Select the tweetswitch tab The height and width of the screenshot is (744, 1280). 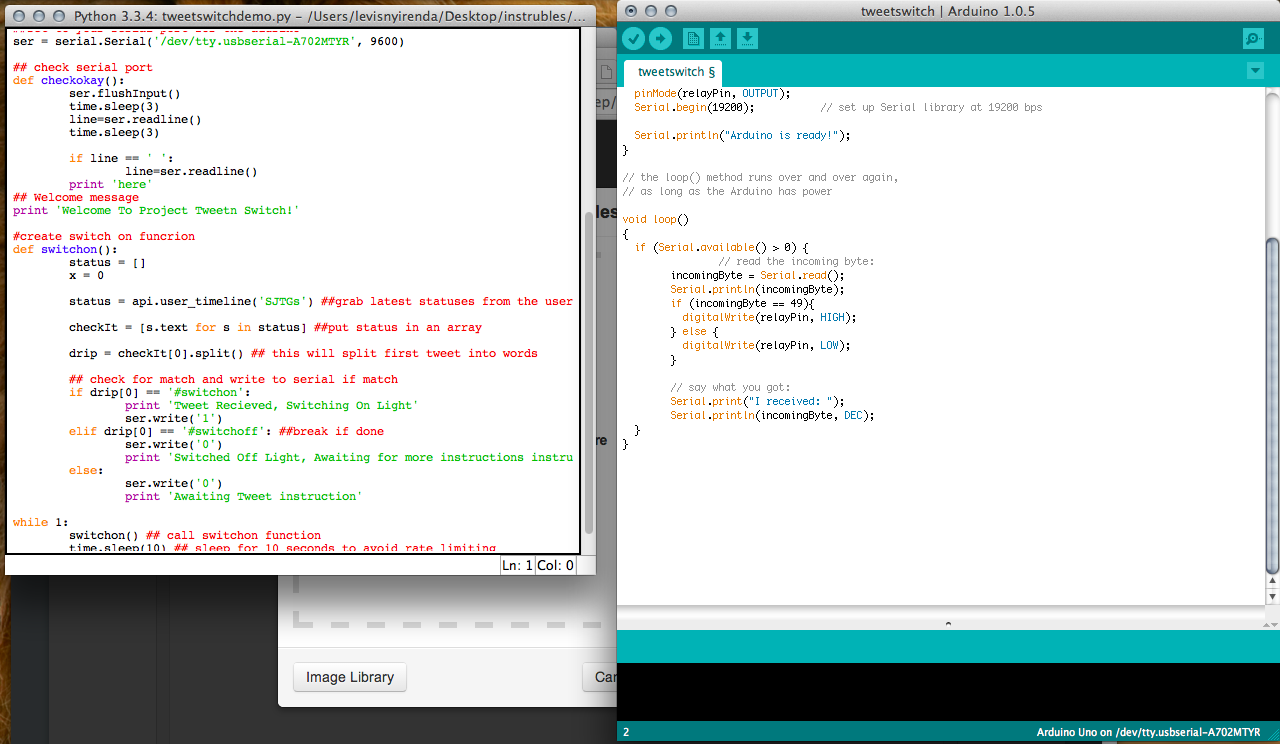point(672,72)
